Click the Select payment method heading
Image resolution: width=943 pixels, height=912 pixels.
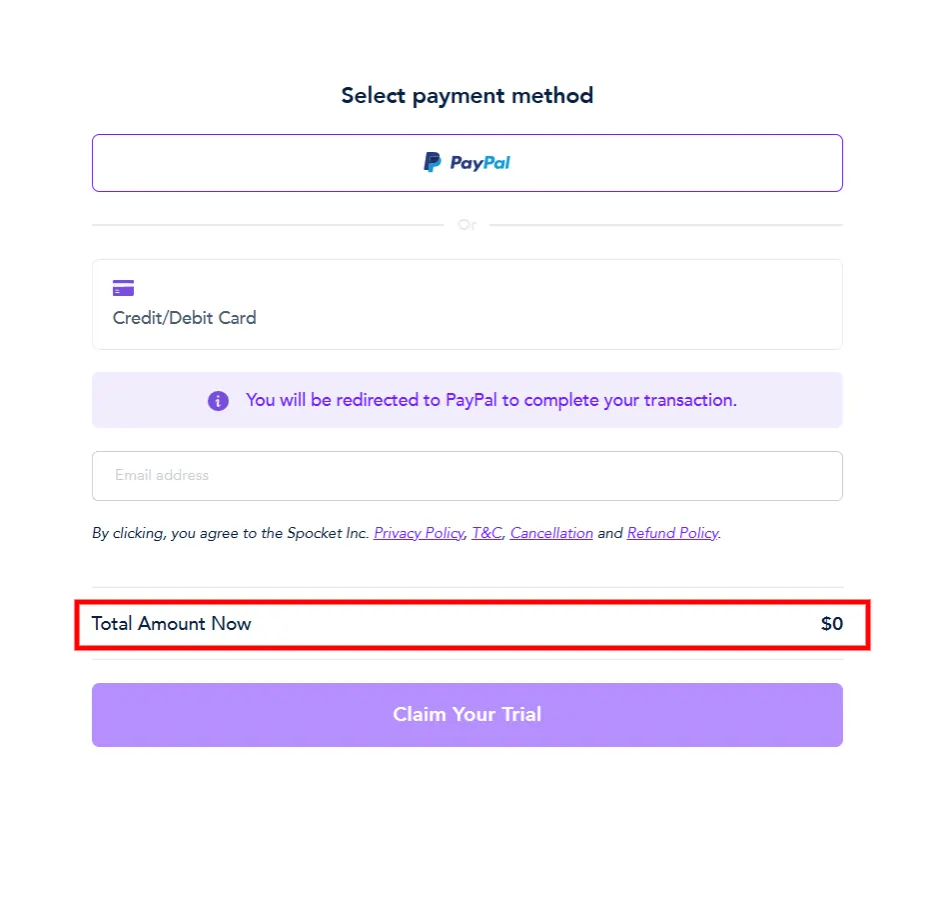coord(466,95)
